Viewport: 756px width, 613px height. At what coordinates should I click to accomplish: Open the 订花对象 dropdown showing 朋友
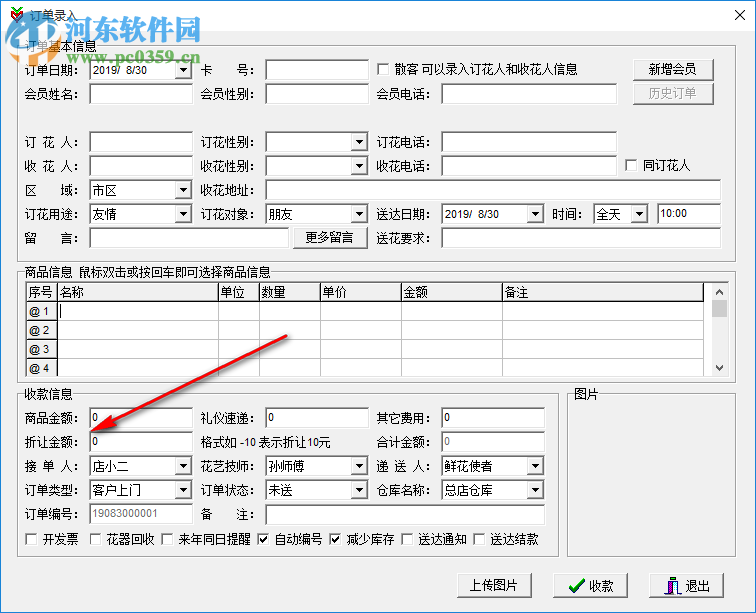click(x=359, y=214)
